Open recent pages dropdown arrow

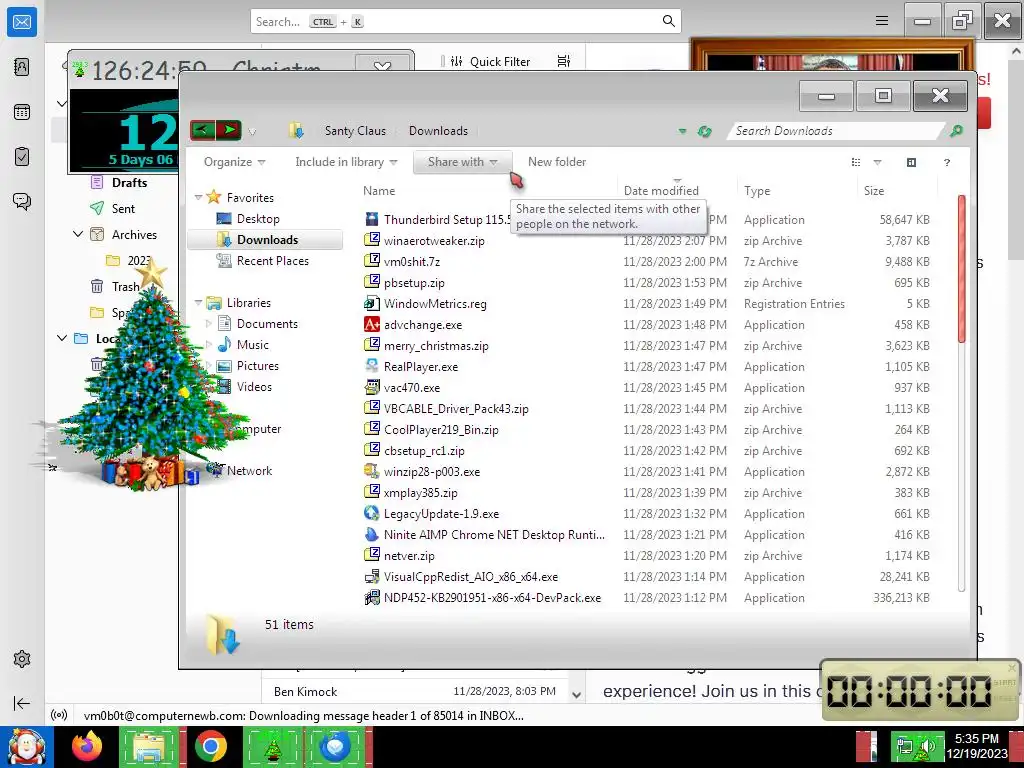pyautogui.click(x=252, y=132)
